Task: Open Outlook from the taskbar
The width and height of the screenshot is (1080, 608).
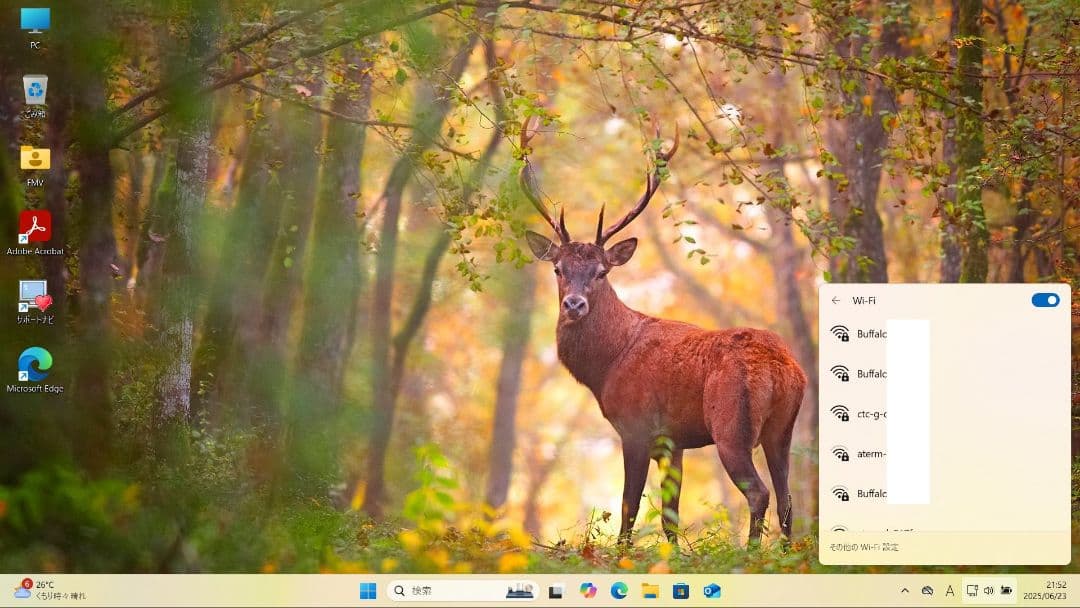Action: [x=713, y=590]
